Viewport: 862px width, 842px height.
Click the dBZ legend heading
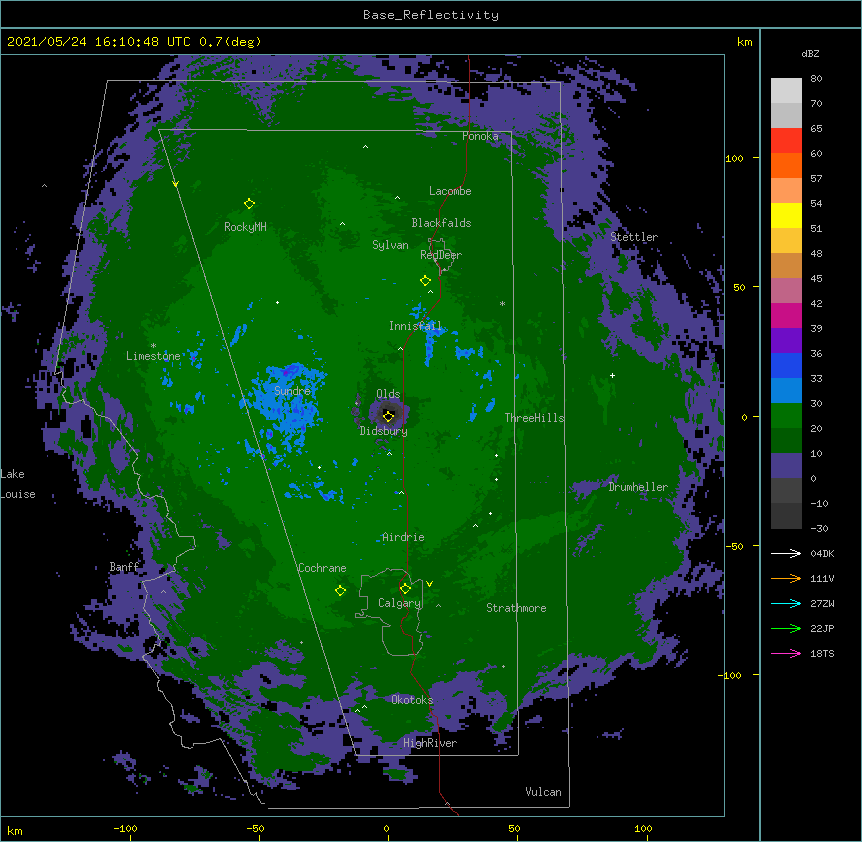(x=810, y=53)
